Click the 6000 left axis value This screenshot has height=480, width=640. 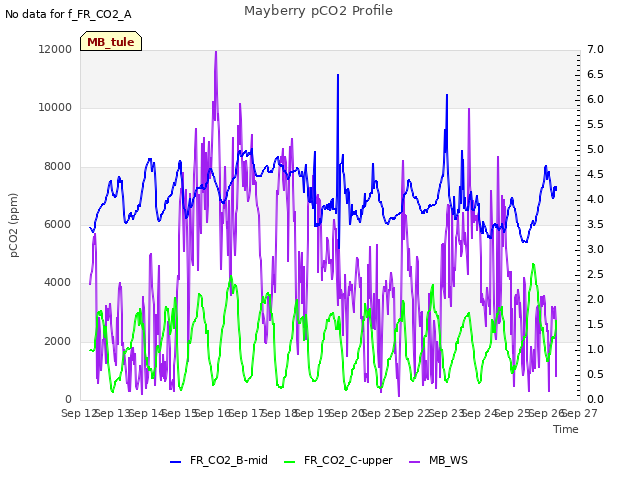click(58, 224)
